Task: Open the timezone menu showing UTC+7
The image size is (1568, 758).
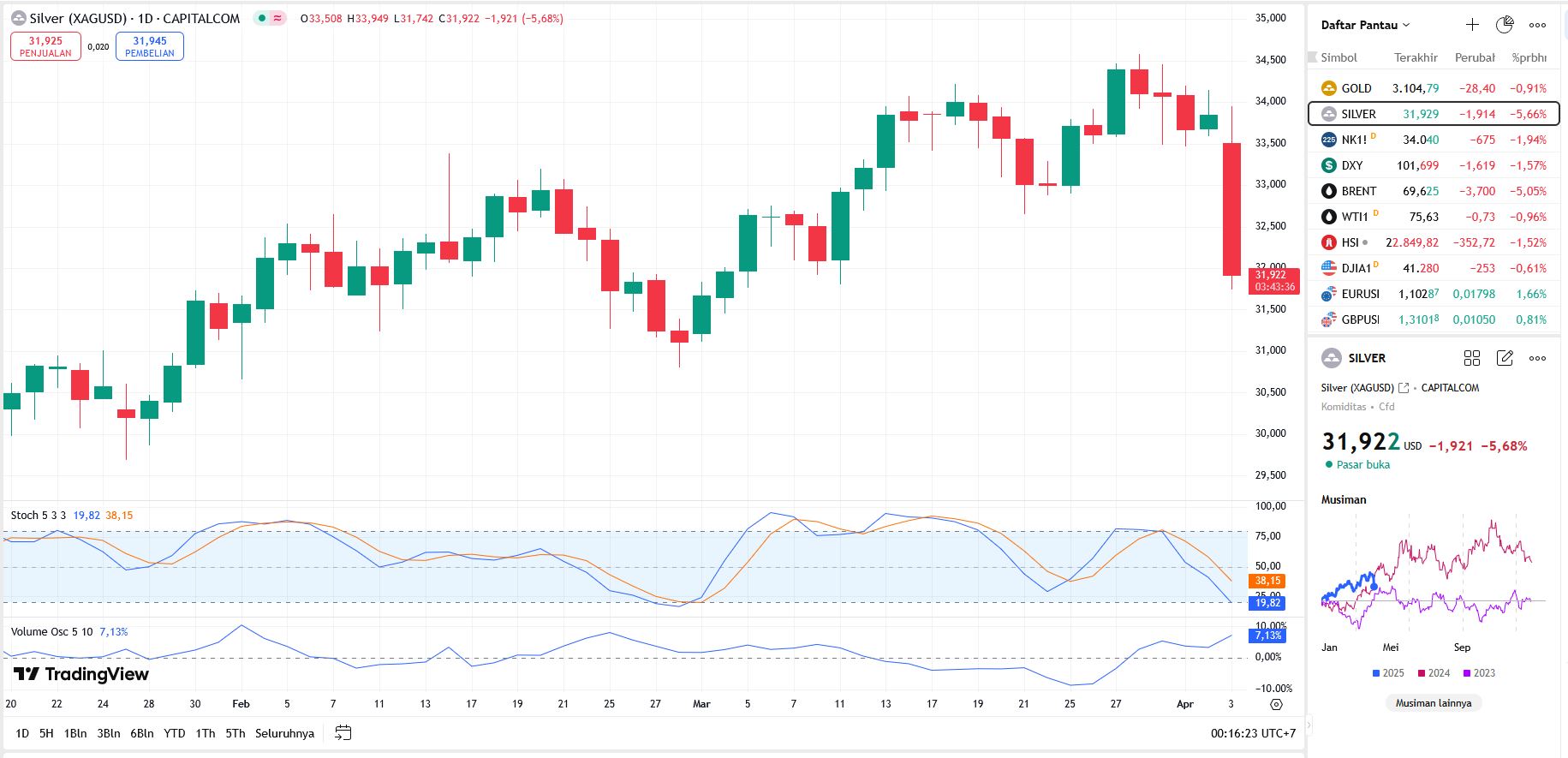Action: [x=1253, y=733]
